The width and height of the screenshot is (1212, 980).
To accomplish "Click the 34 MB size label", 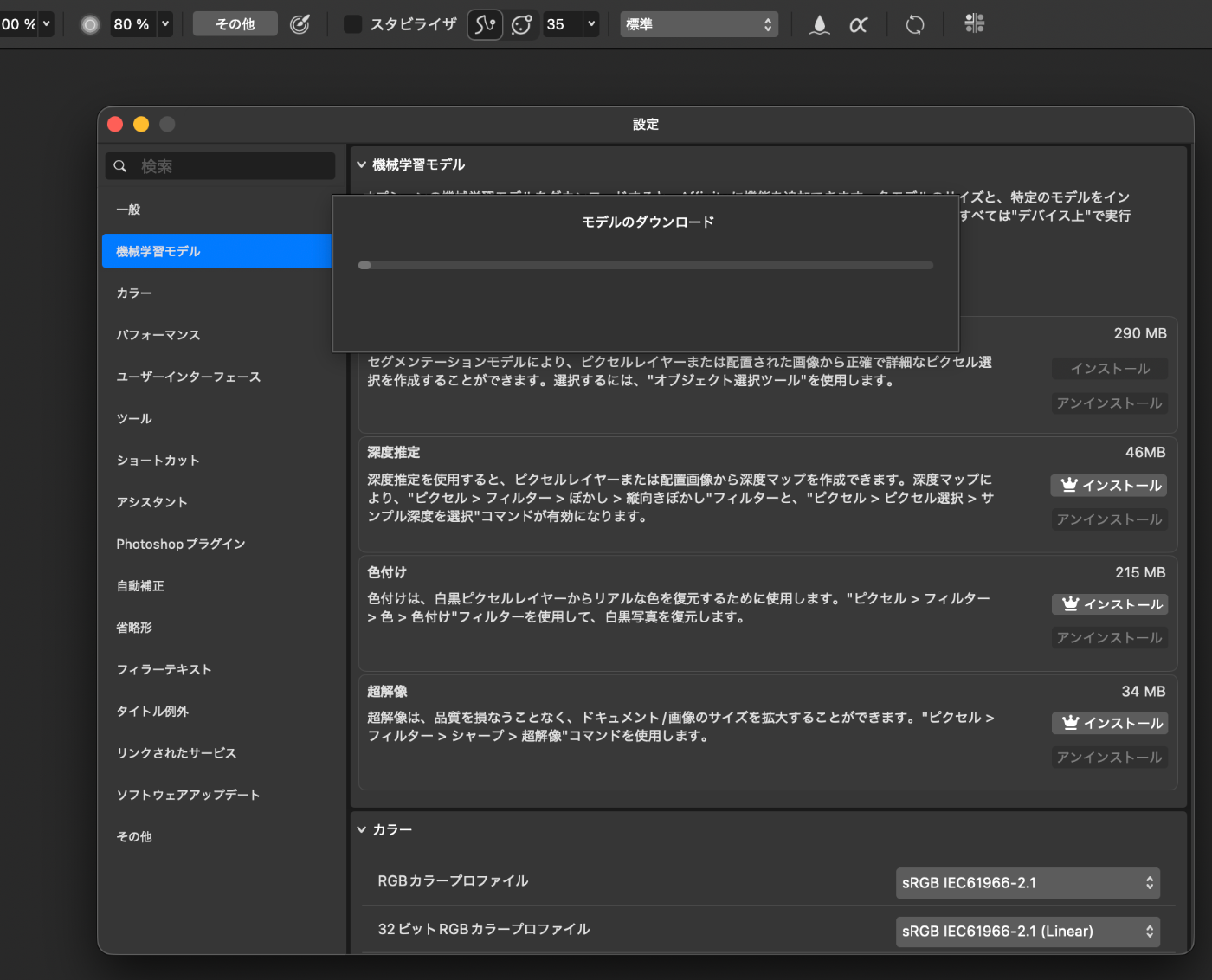I will pyautogui.click(x=1144, y=692).
